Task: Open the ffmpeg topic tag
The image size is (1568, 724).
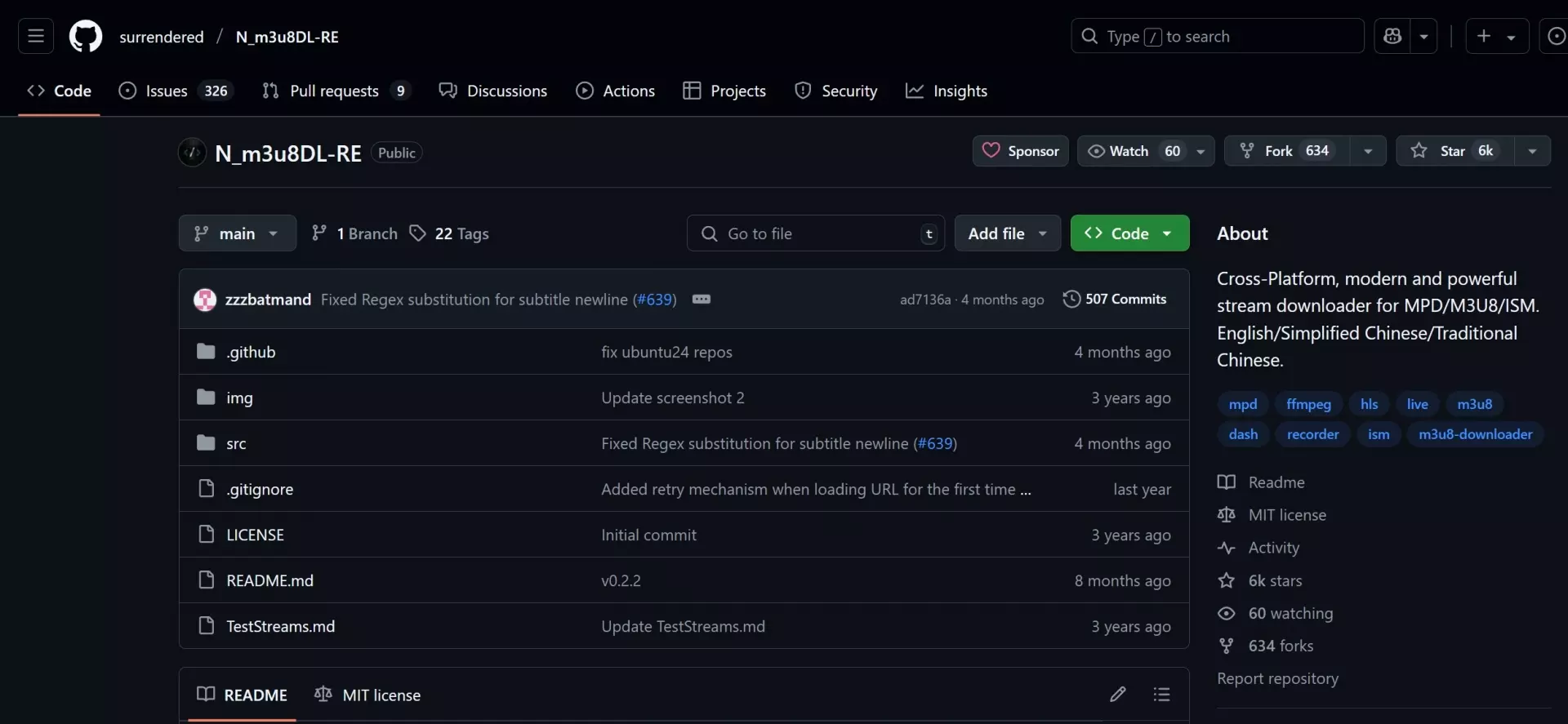Action: click(1308, 404)
